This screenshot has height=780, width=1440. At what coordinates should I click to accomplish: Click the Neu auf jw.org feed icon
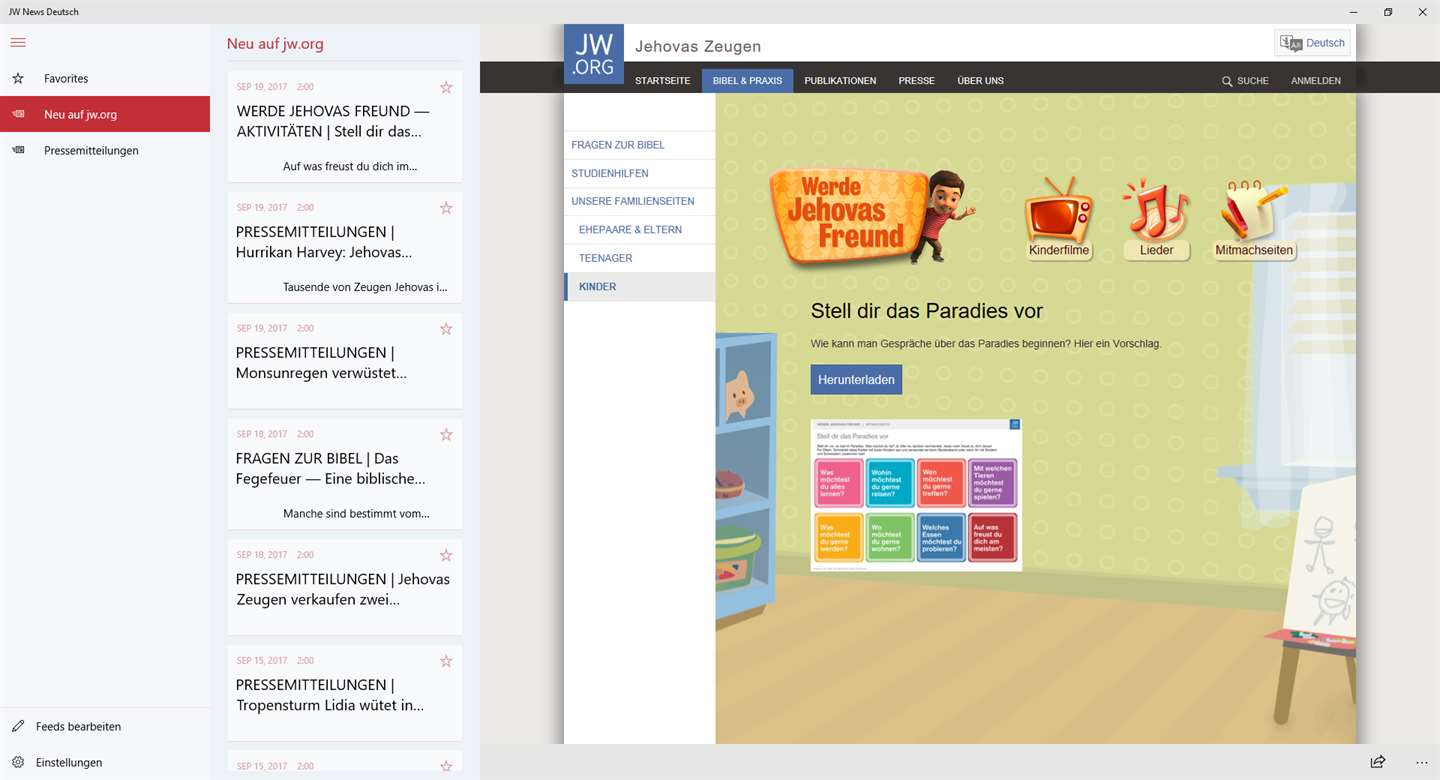tap(18, 114)
